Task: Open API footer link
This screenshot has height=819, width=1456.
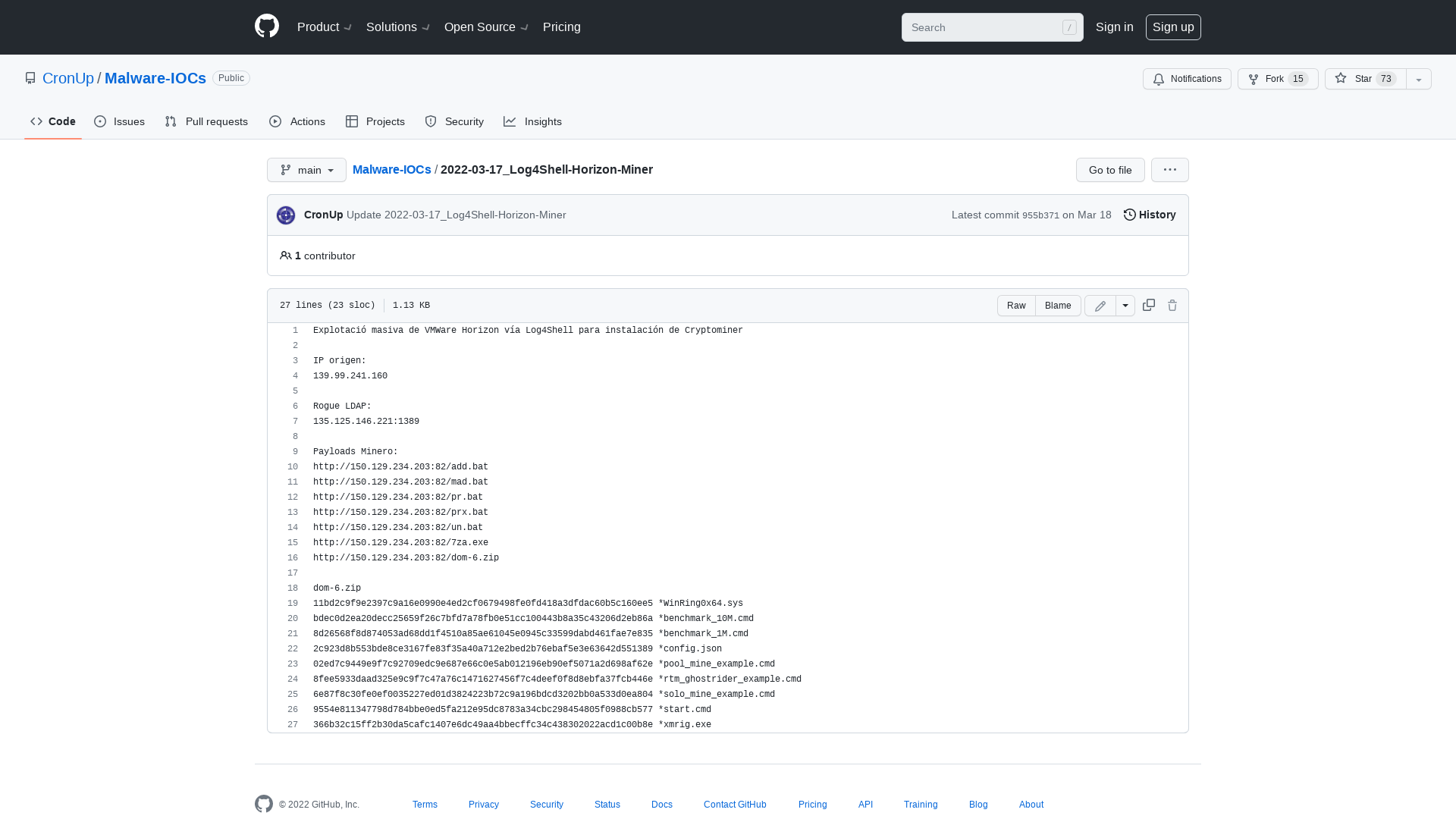Action: 865,805
